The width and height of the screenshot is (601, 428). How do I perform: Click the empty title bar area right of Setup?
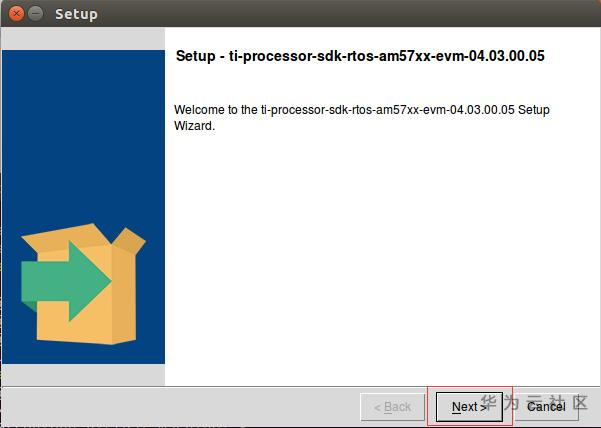click(x=345, y=14)
